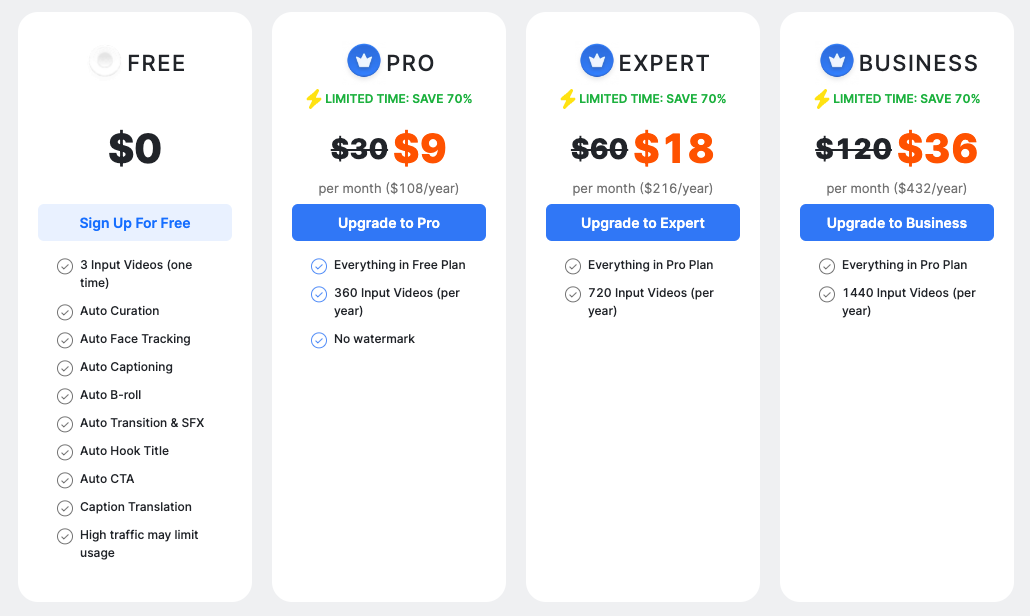The width and height of the screenshot is (1030, 616).
Task: Click the Pro plan crown icon
Action: point(364,62)
